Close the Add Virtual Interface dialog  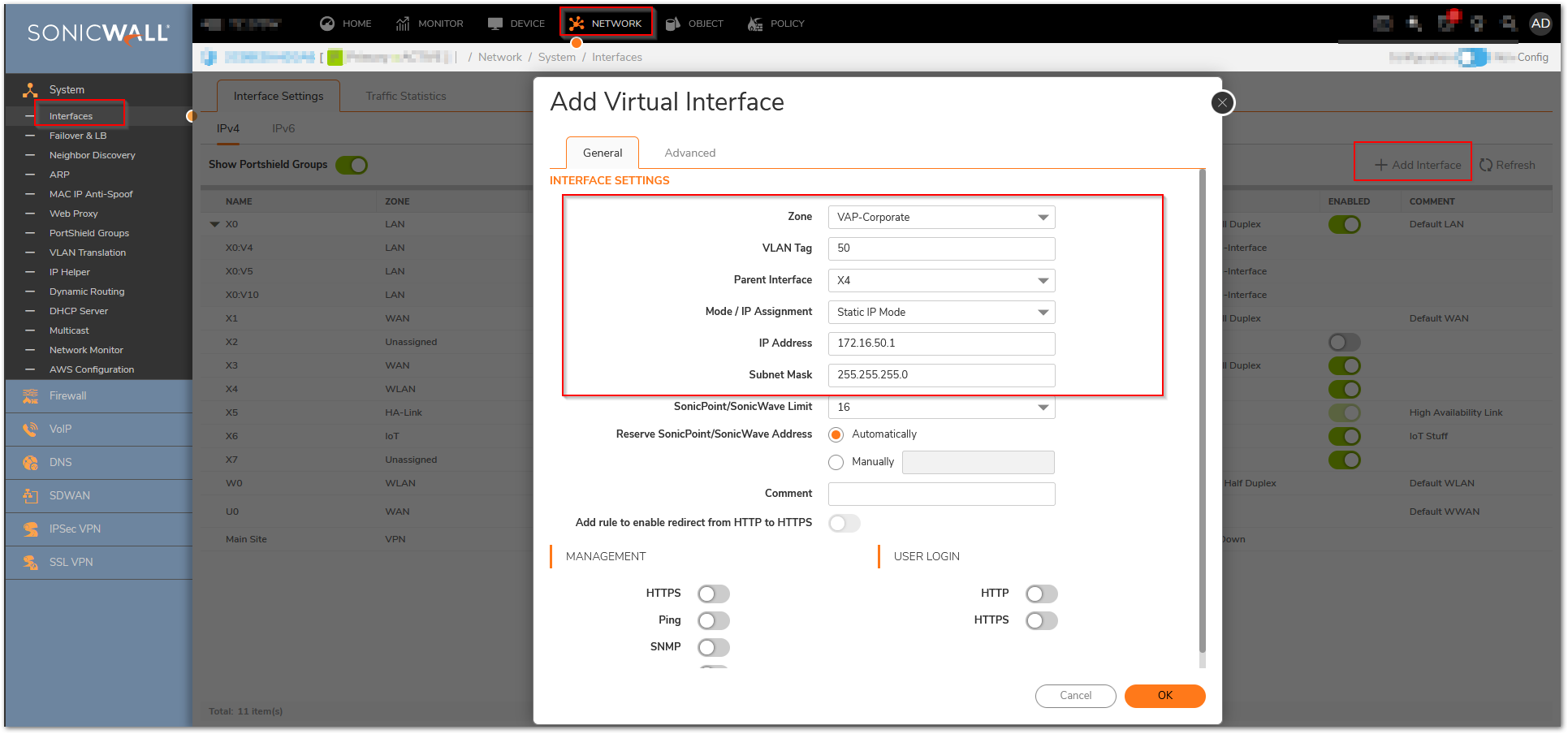pyautogui.click(x=1222, y=103)
